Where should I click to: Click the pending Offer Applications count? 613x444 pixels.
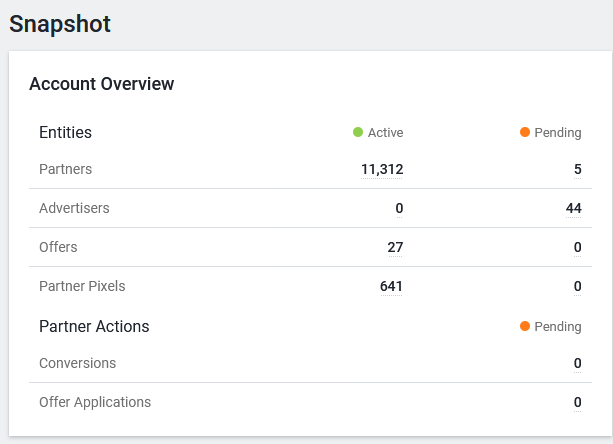[x=577, y=402]
